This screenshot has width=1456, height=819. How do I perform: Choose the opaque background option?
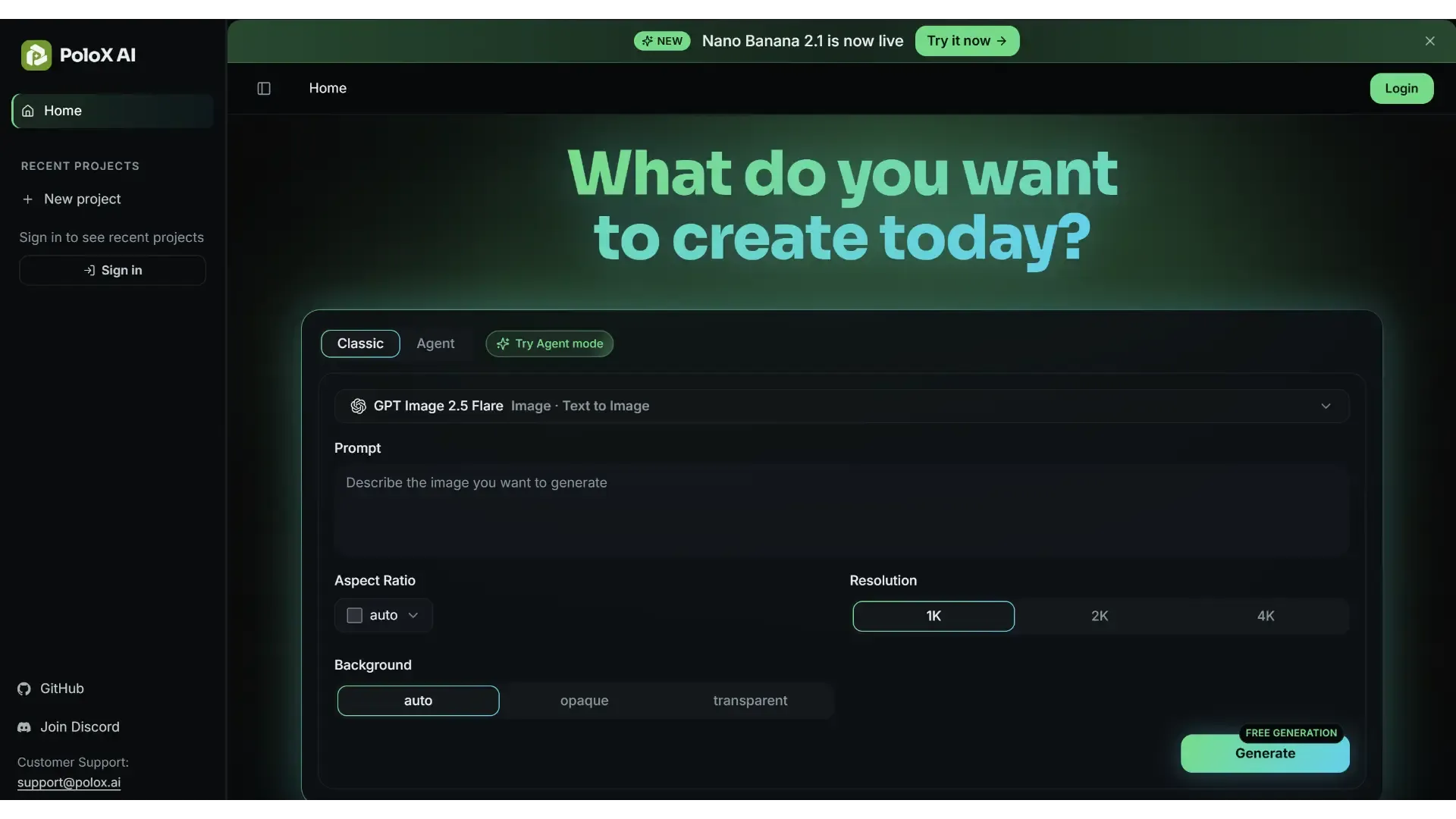[x=584, y=701]
